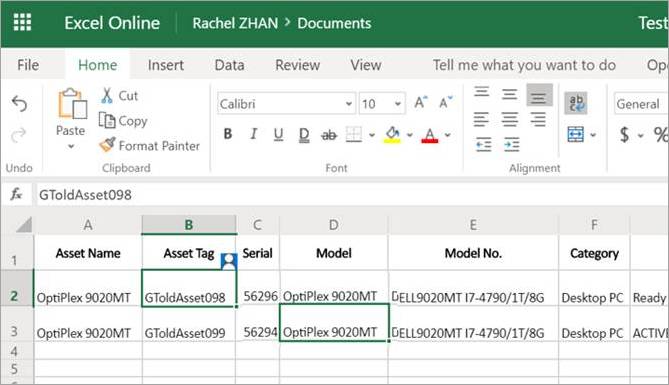669x385 pixels.
Task: Select cell with serial 56296
Action: [258, 288]
